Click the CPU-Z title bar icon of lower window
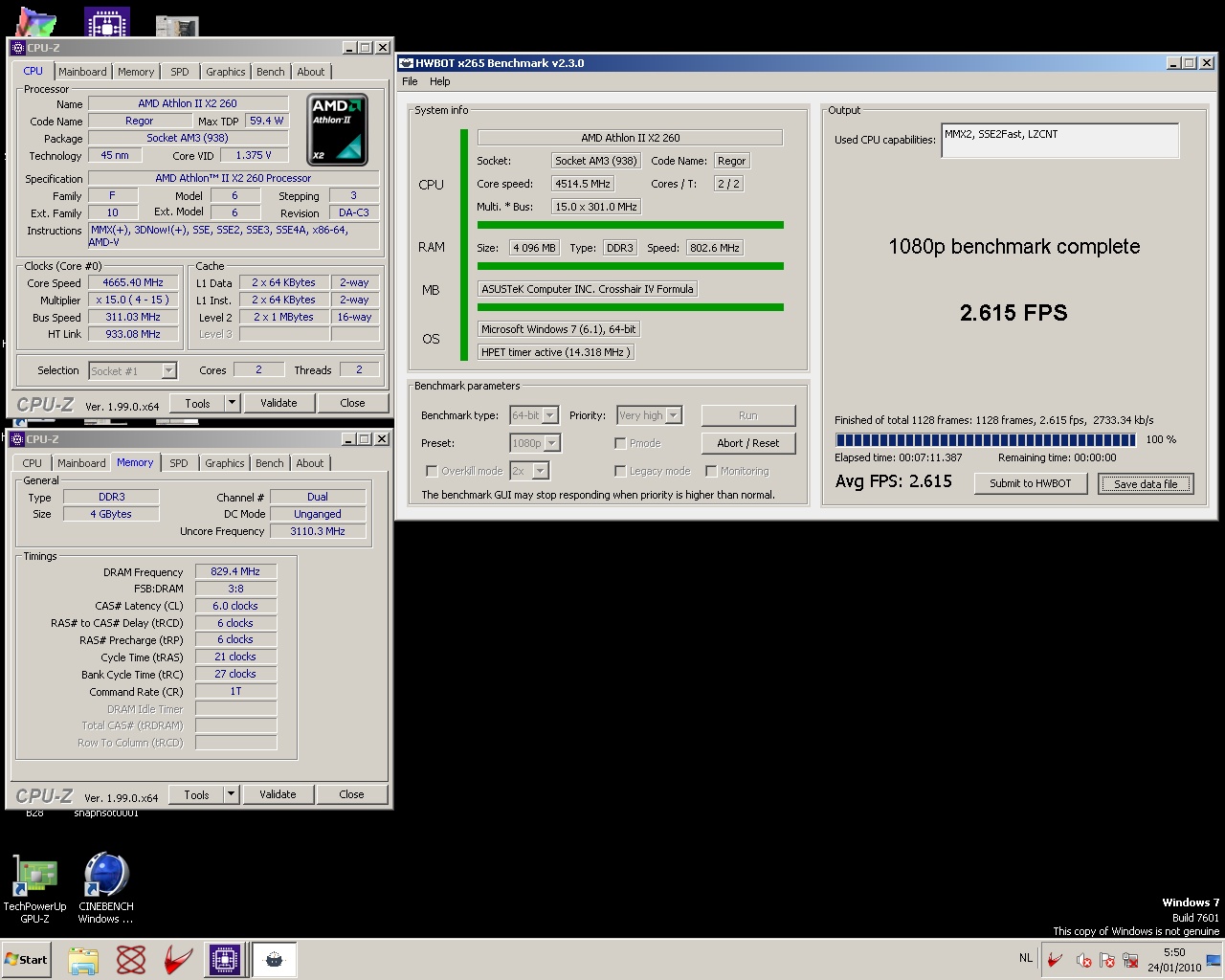This screenshot has width=1225, height=980. coord(17,438)
